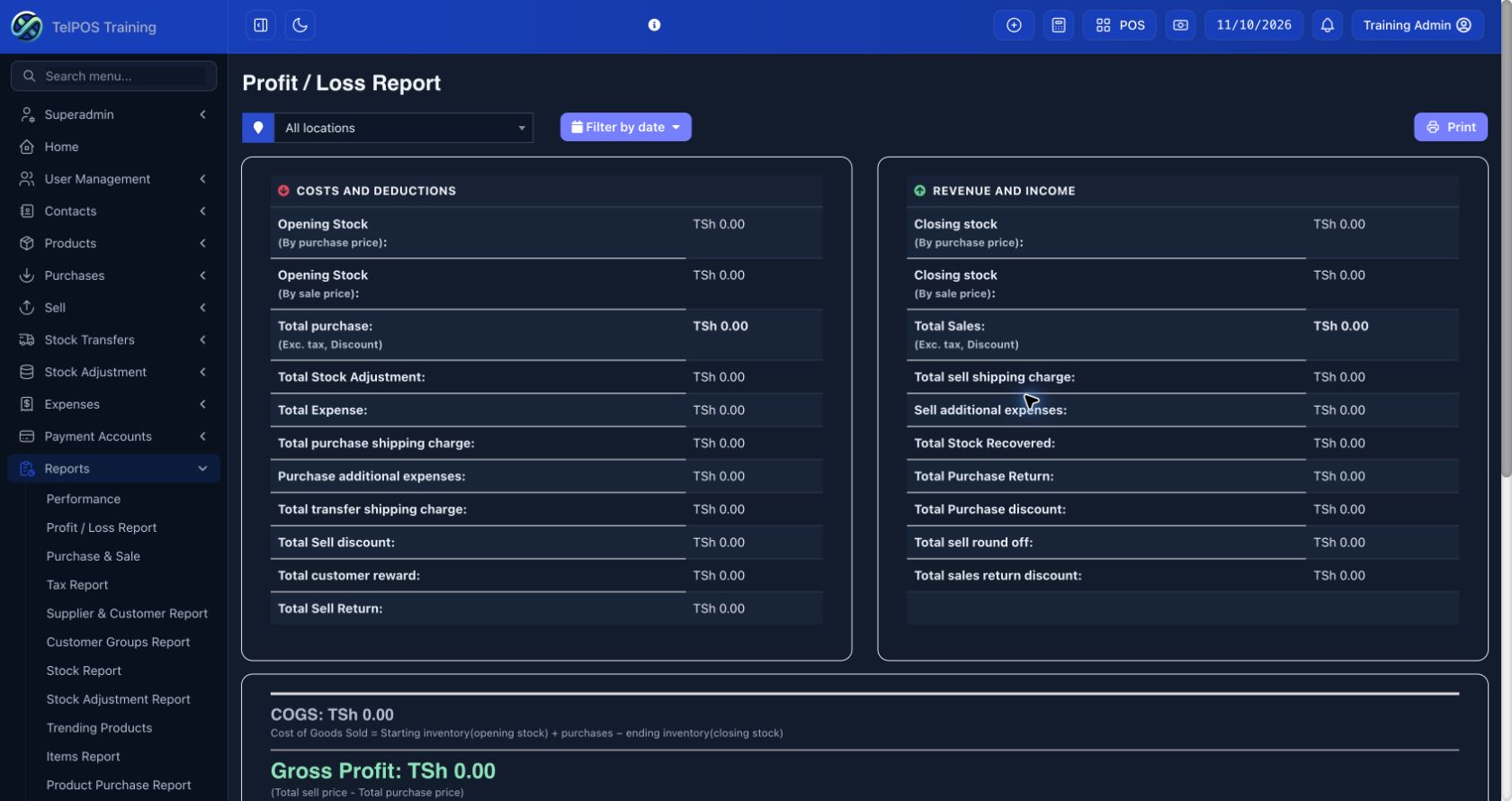Open the Tax Report
The height and width of the screenshot is (801, 1512).
(x=77, y=585)
